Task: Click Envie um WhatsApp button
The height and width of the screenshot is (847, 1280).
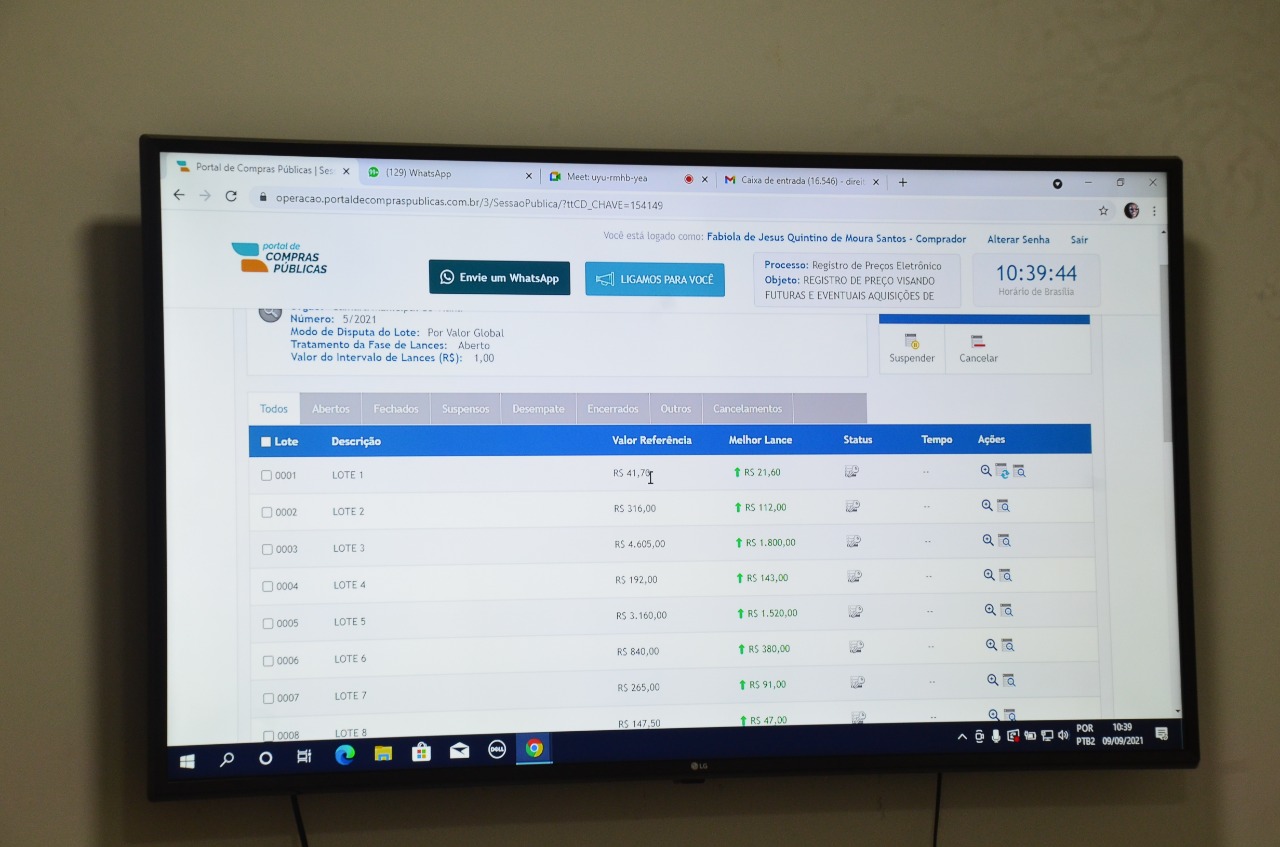Action: [x=499, y=278]
